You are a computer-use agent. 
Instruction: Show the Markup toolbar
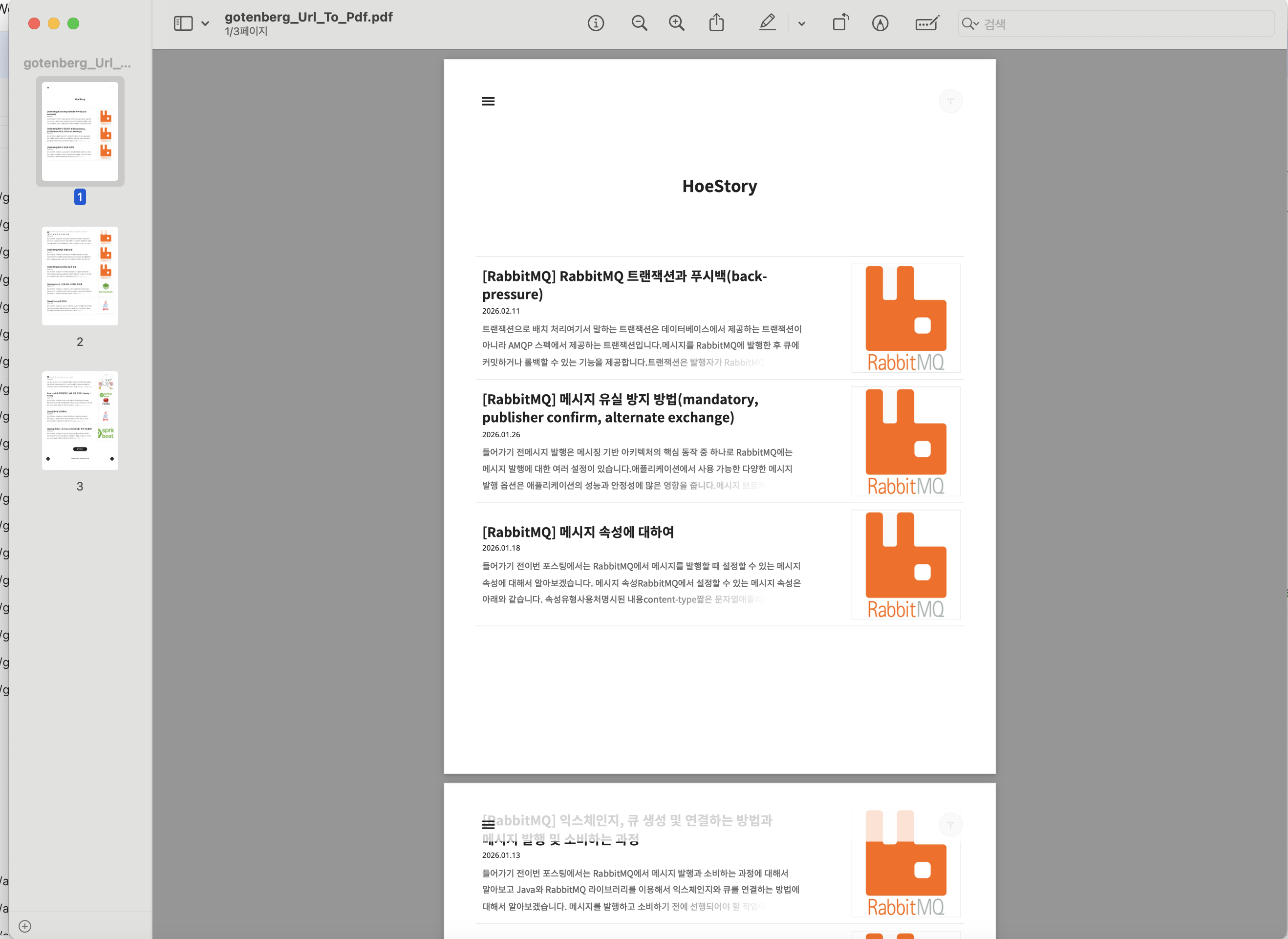(880, 23)
